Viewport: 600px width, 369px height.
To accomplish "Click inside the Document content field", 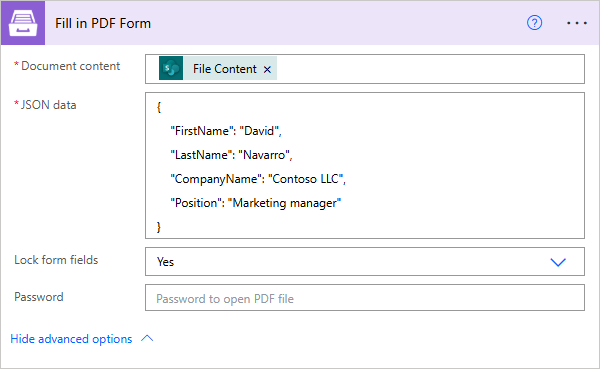I will 365,69.
